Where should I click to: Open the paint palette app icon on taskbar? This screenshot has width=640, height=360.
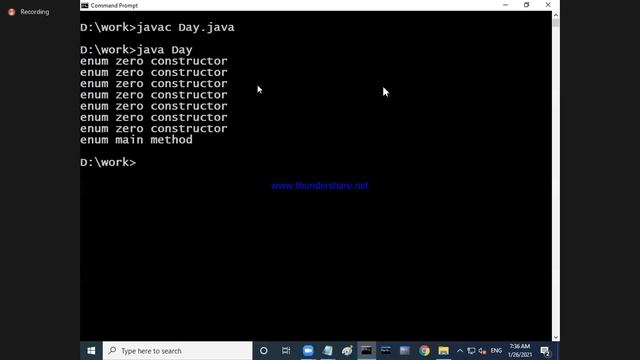347,351
